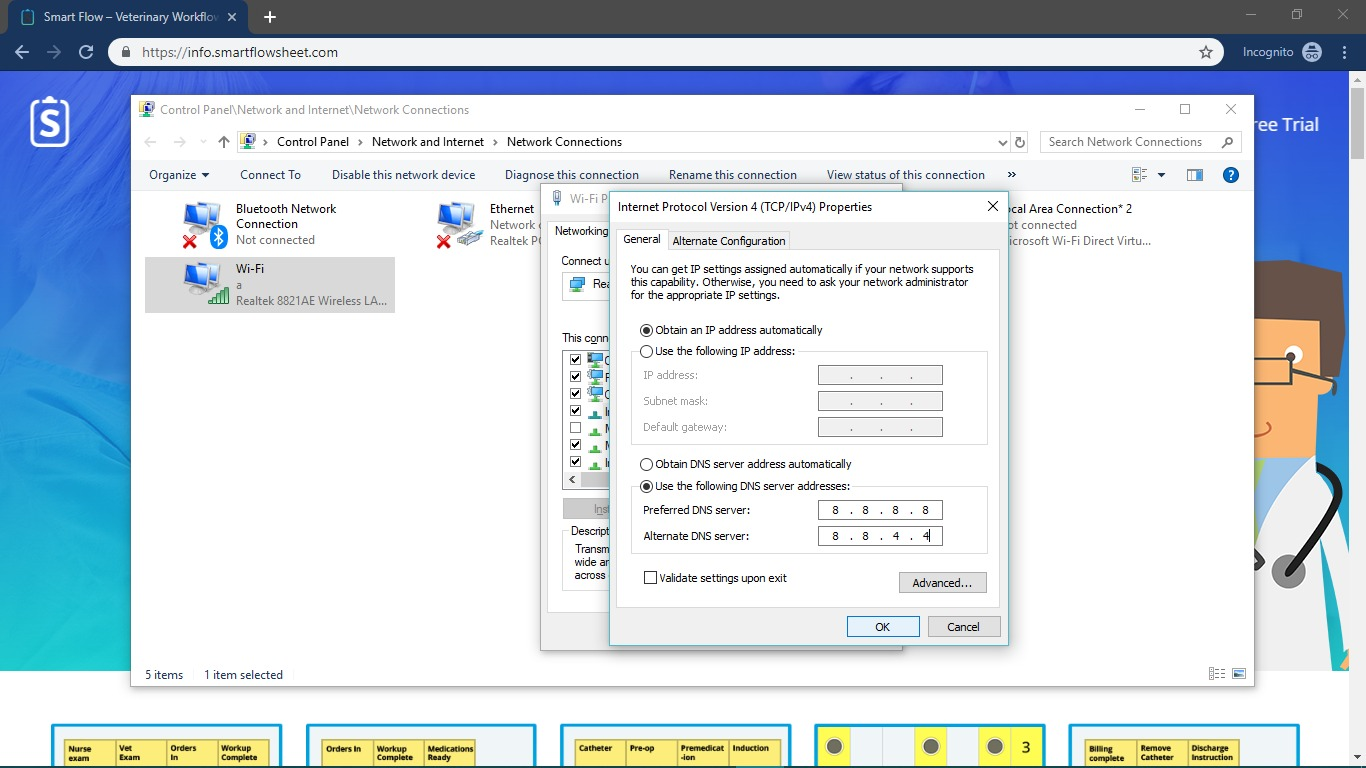Click the search magnifier in Network Connections
The width and height of the screenshot is (1366, 768).
1228,142
